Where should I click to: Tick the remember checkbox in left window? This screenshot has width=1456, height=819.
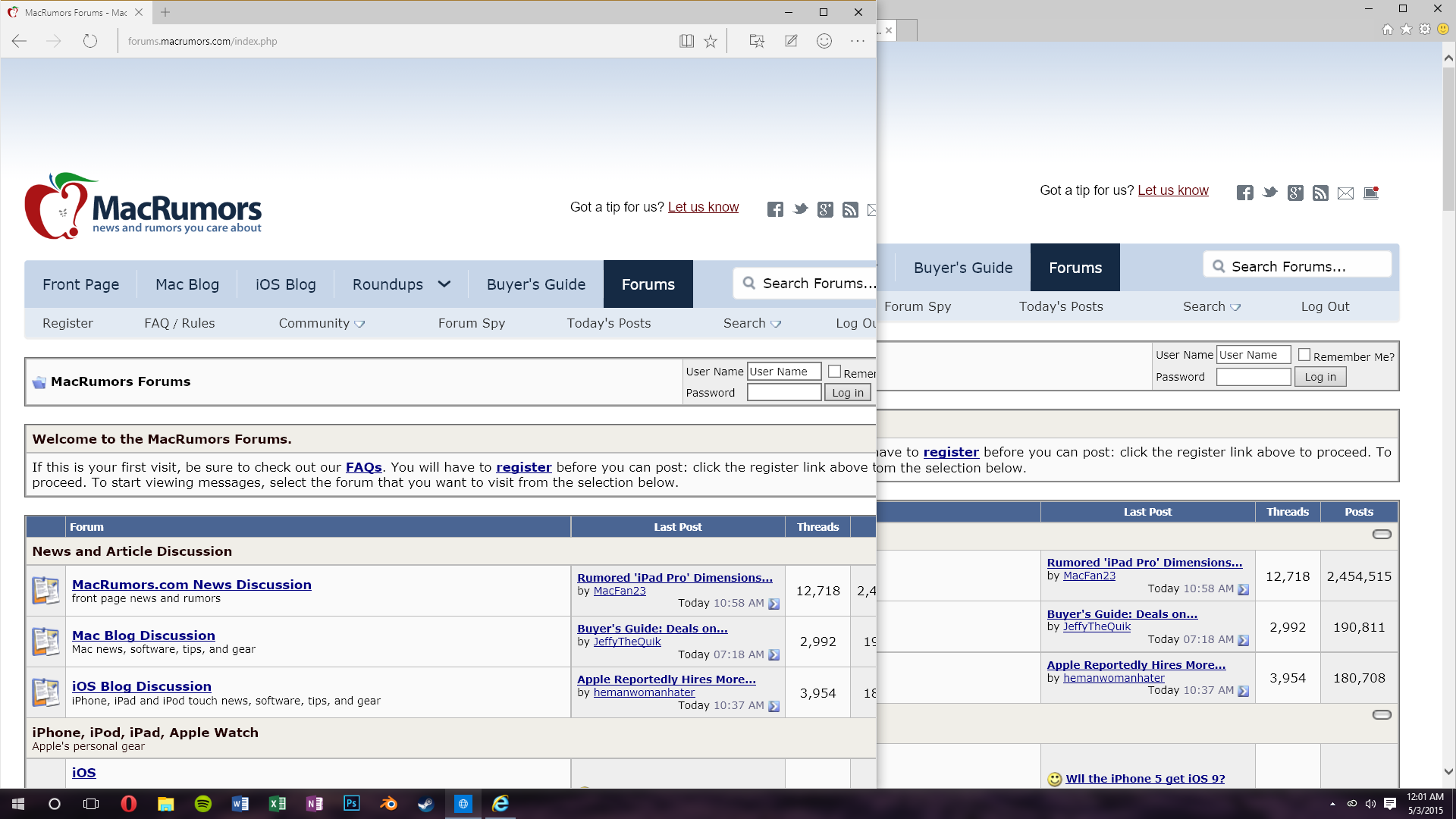point(834,372)
